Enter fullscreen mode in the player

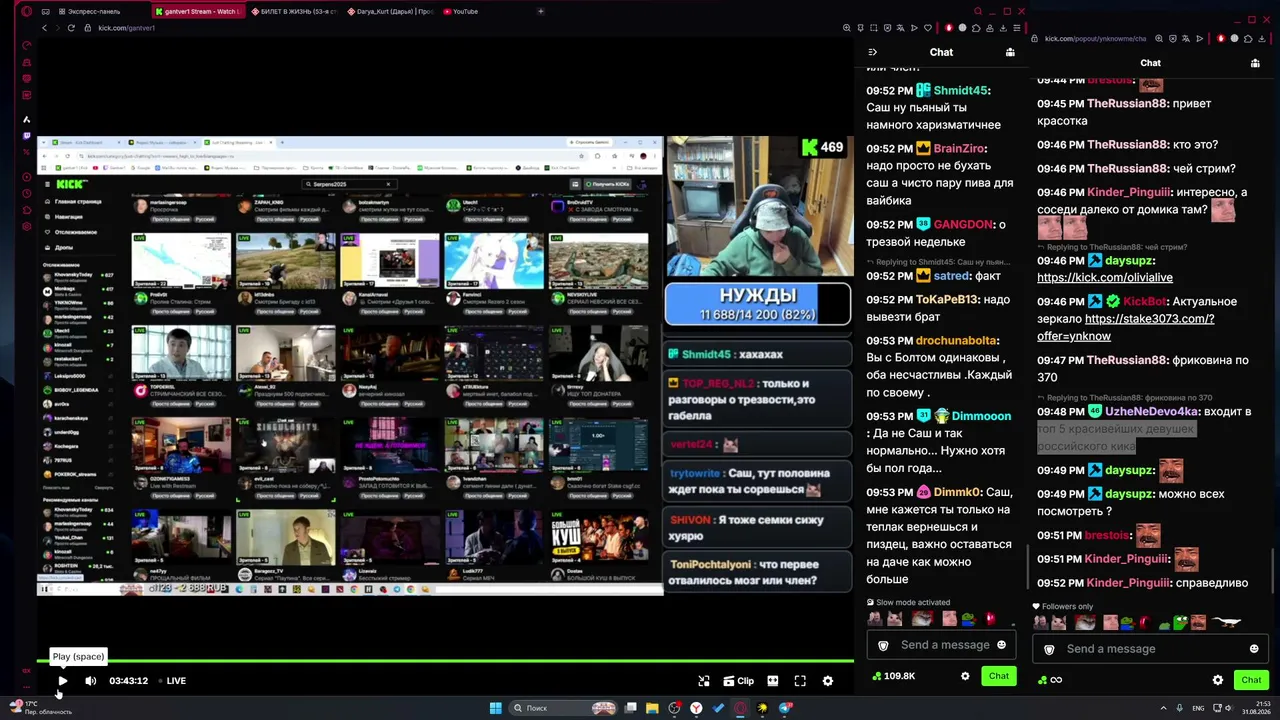pyautogui.click(x=800, y=681)
